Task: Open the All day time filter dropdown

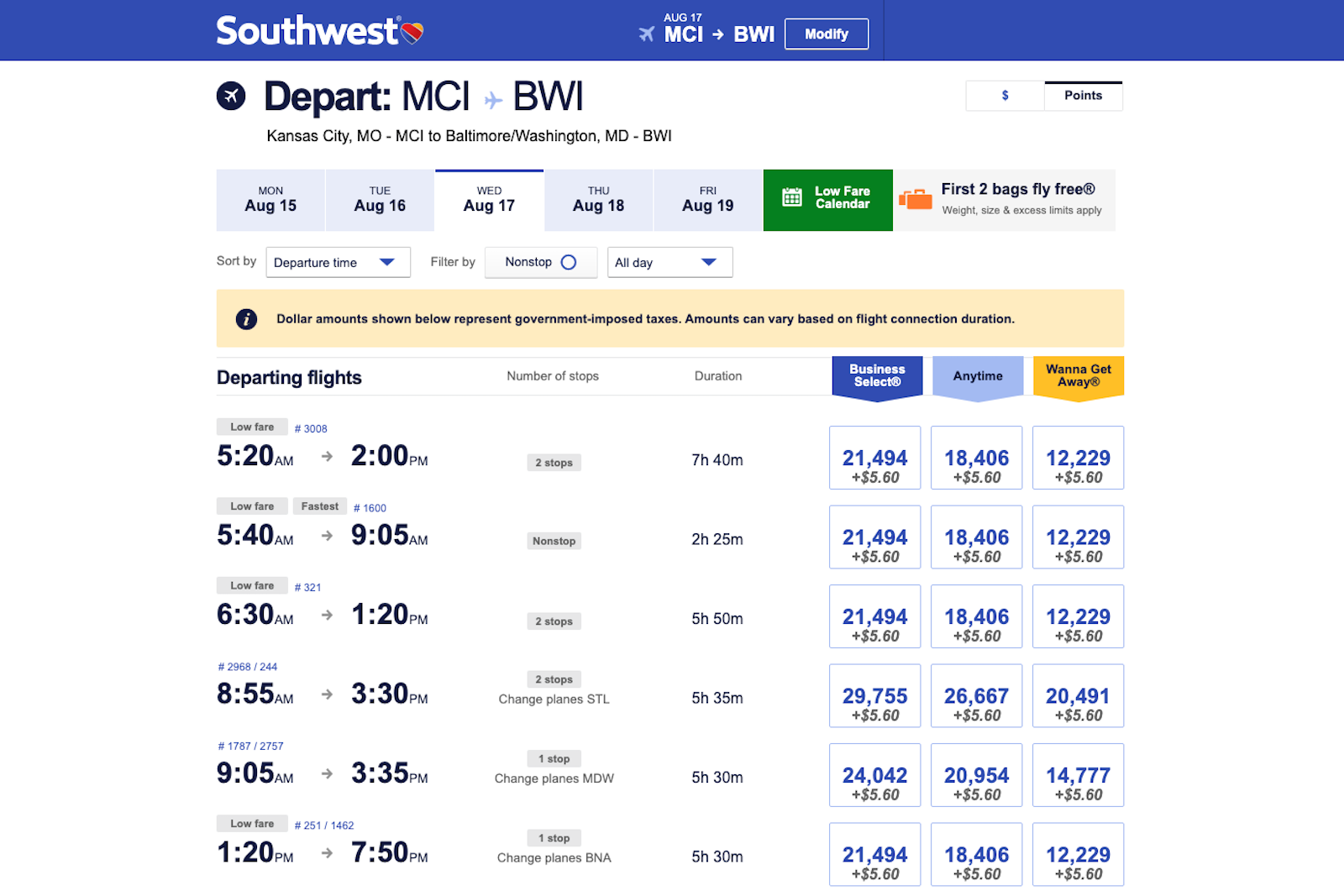Action: pyautogui.click(x=670, y=262)
